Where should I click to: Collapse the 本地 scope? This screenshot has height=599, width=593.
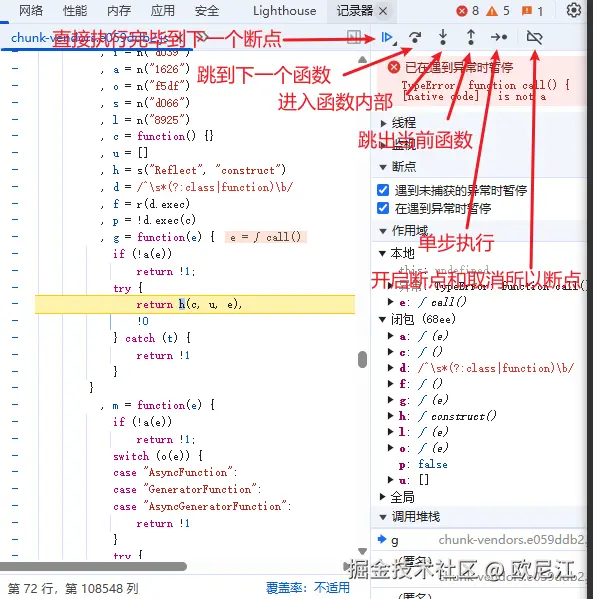[382, 253]
